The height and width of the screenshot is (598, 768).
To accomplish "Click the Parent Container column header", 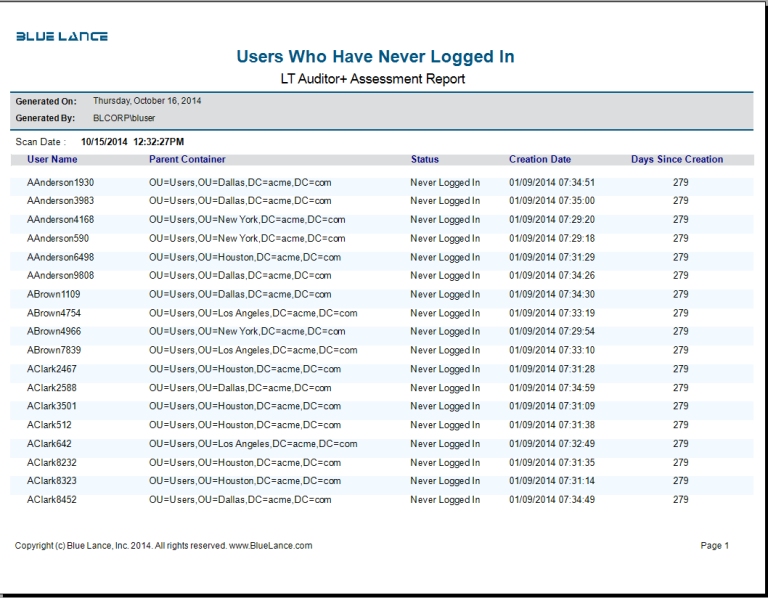I will point(187,159).
